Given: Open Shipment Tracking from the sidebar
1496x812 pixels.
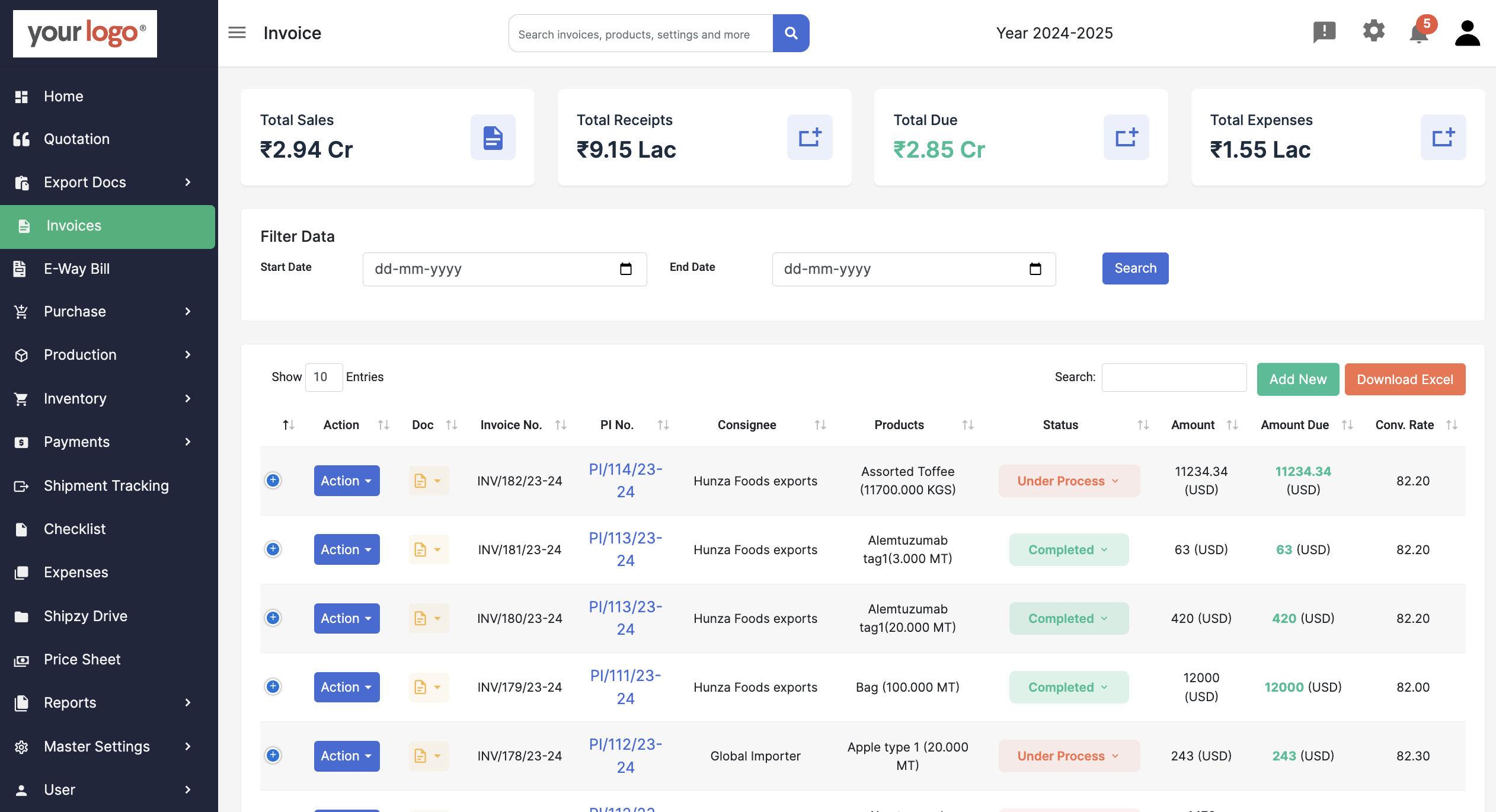Looking at the screenshot, I should tap(106, 485).
